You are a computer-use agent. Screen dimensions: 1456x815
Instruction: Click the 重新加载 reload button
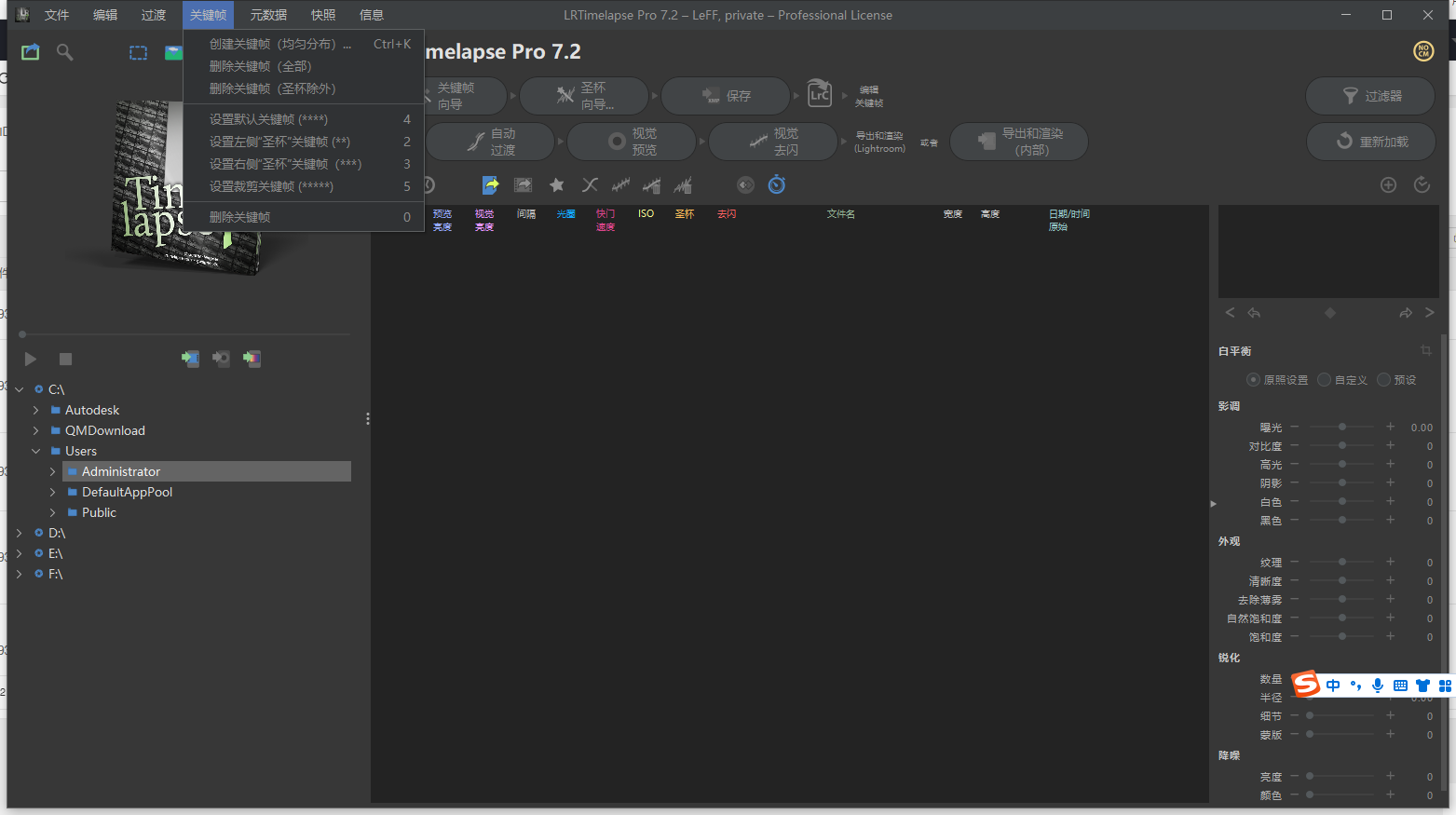pos(1370,142)
